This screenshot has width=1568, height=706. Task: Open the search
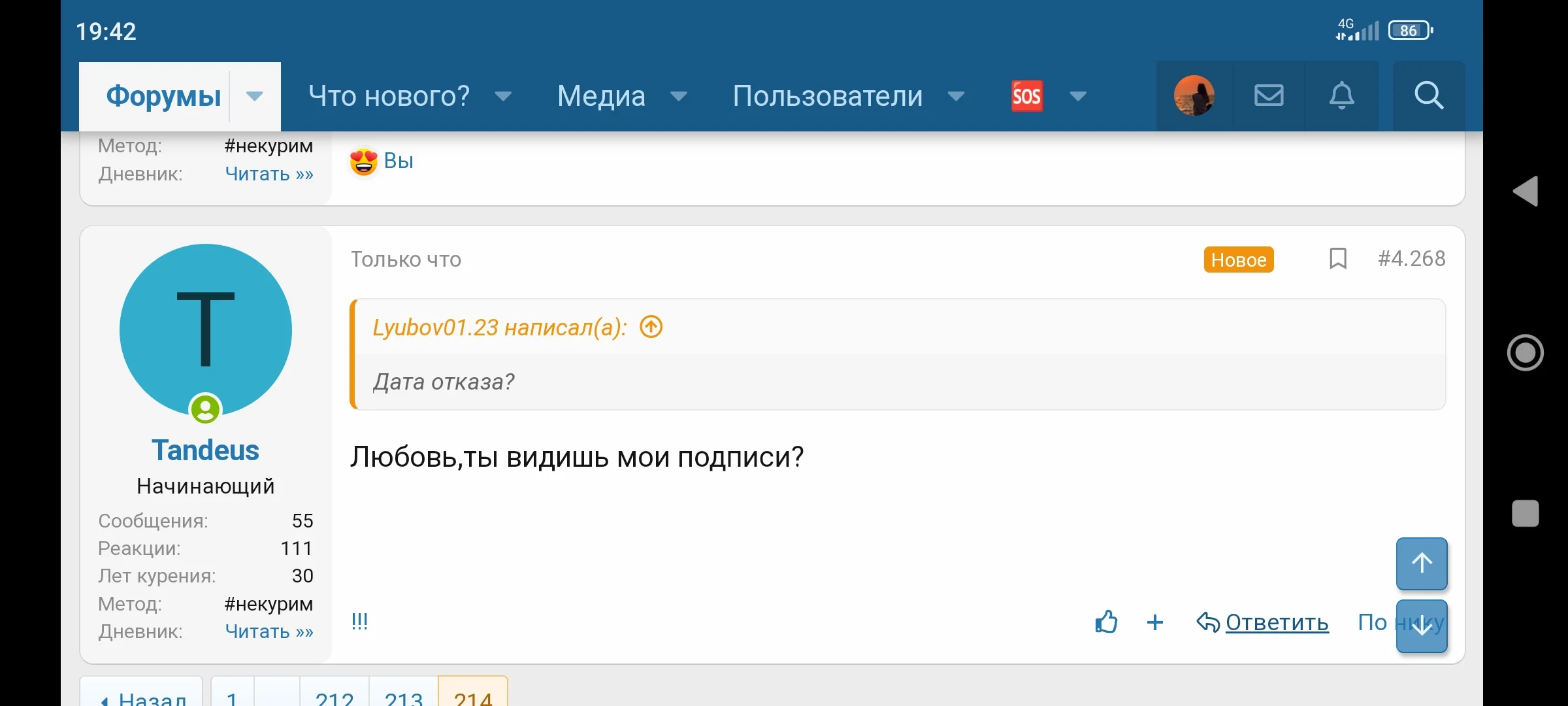(1428, 95)
